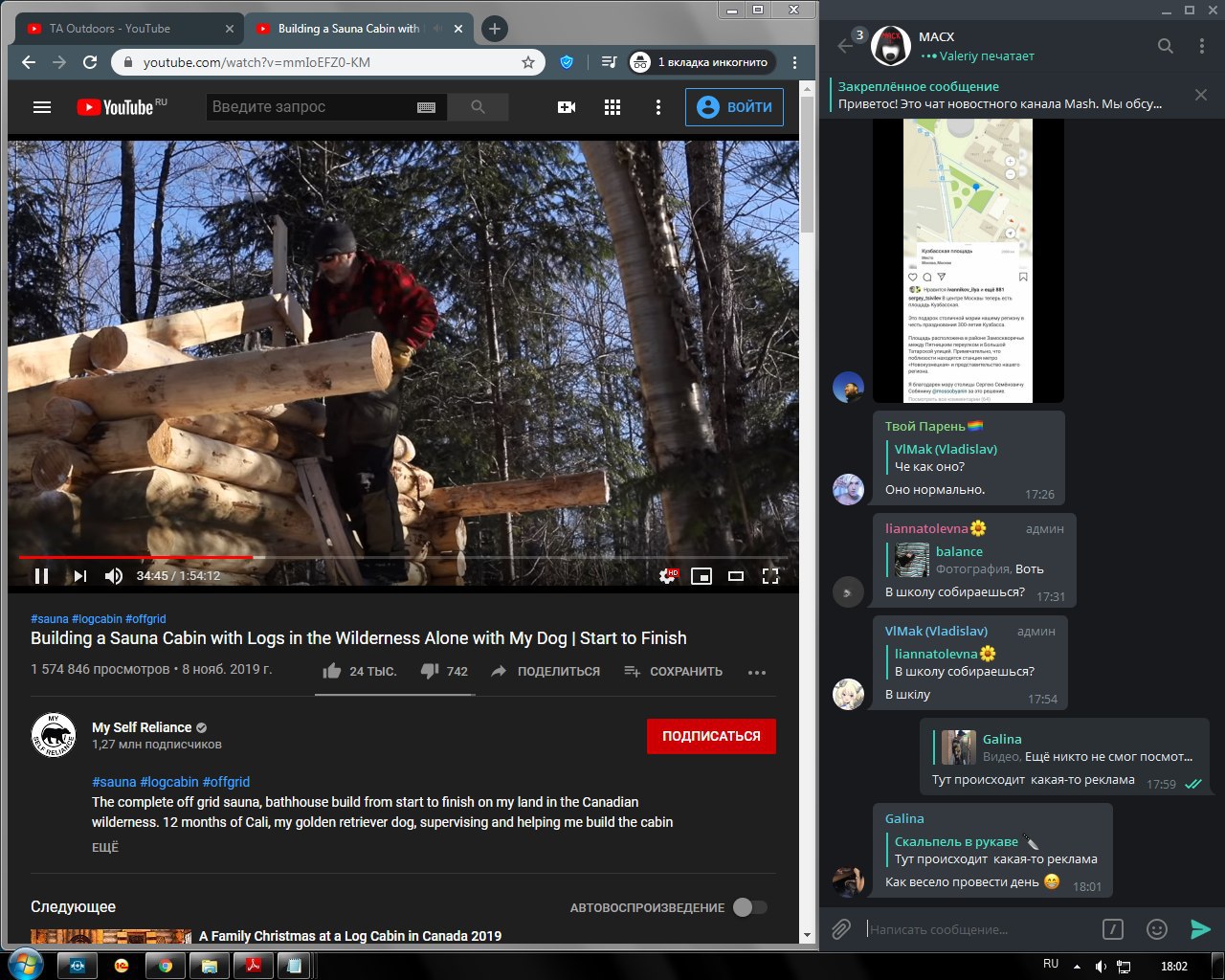Click ПОДЕЛИТЬСЯ share button
Screen dimensions: 1225x980
[x=546, y=671]
